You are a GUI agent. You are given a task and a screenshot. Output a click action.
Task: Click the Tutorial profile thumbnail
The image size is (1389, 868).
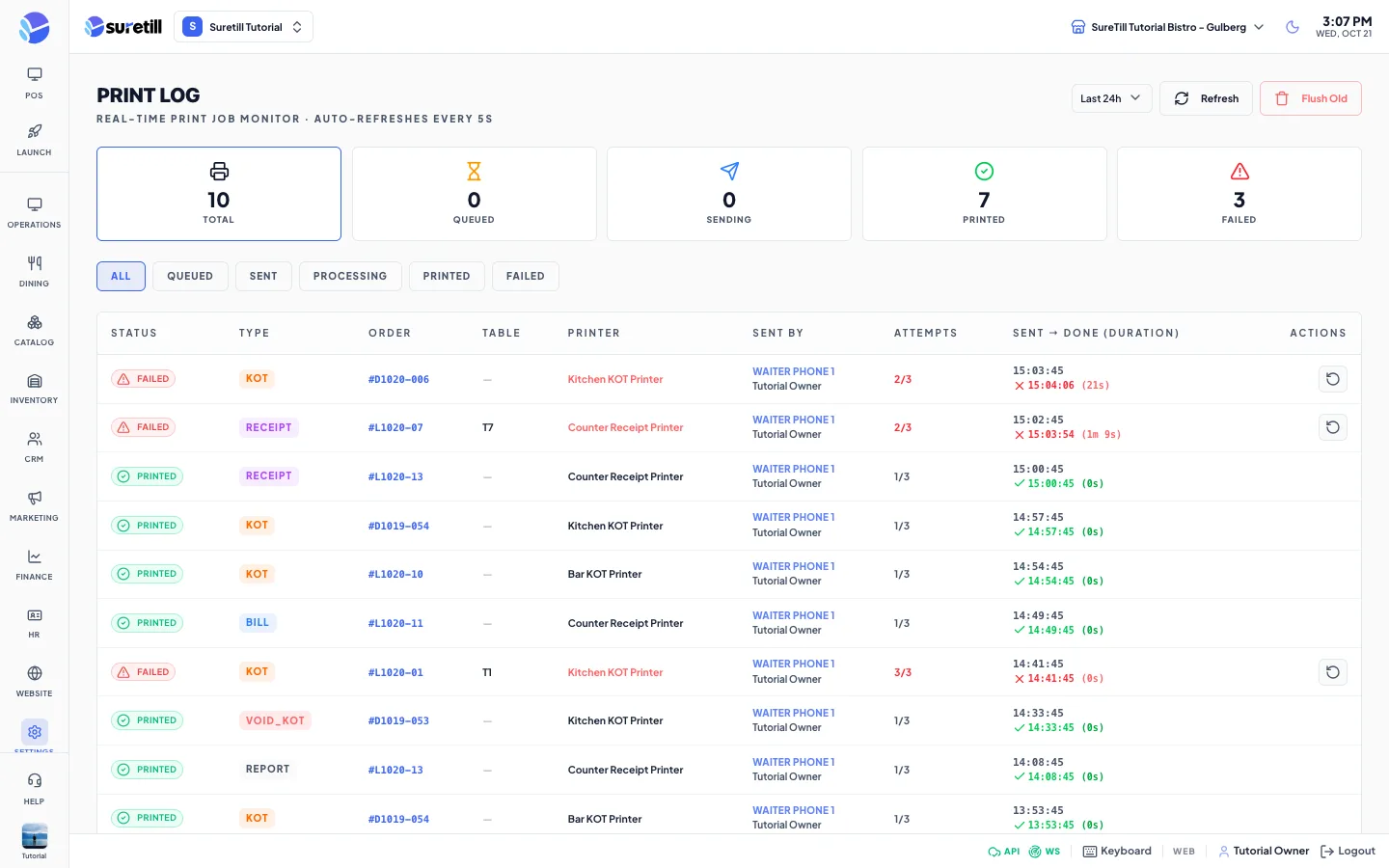click(x=35, y=836)
